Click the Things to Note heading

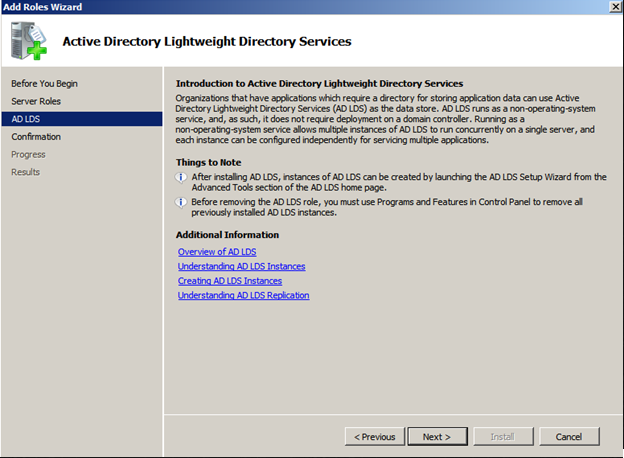pos(209,162)
